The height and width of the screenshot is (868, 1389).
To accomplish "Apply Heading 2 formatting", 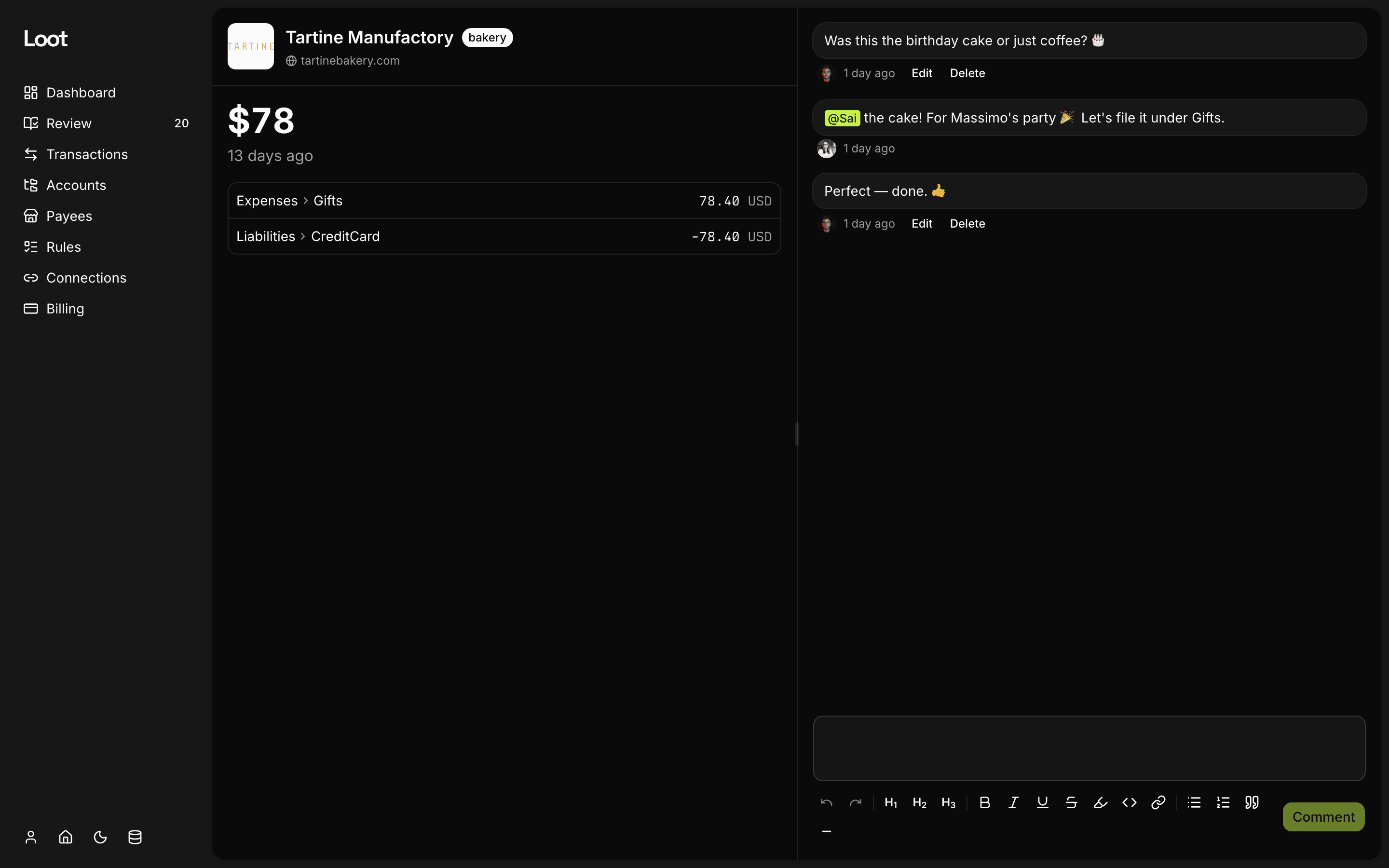I will (920, 802).
